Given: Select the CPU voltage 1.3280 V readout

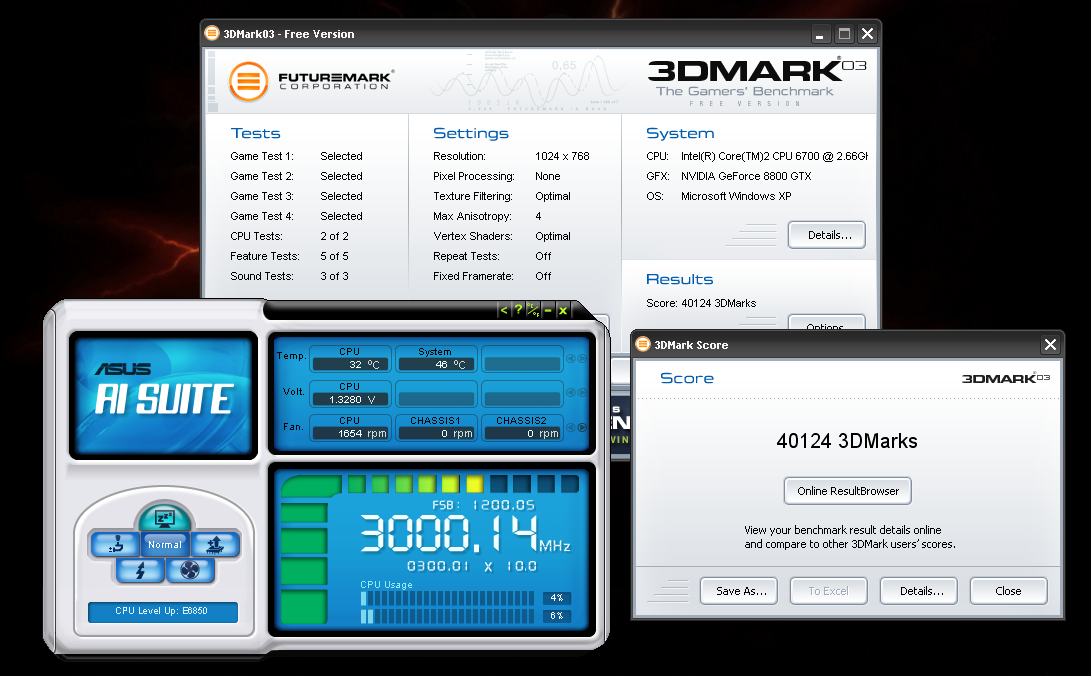Looking at the screenshot, I should [x=349, y=399].
